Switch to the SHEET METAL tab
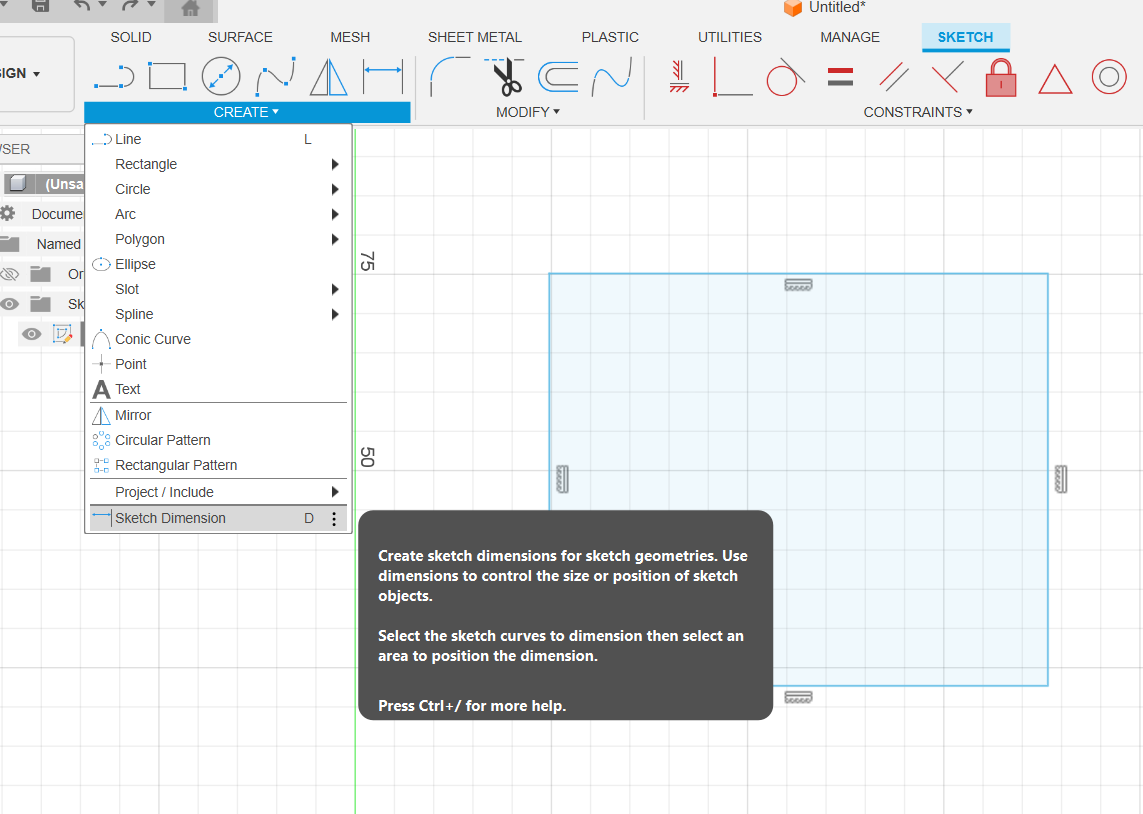Image resolution: width=1143 pixels, height=814 pixels. click(x=475, y=37)
